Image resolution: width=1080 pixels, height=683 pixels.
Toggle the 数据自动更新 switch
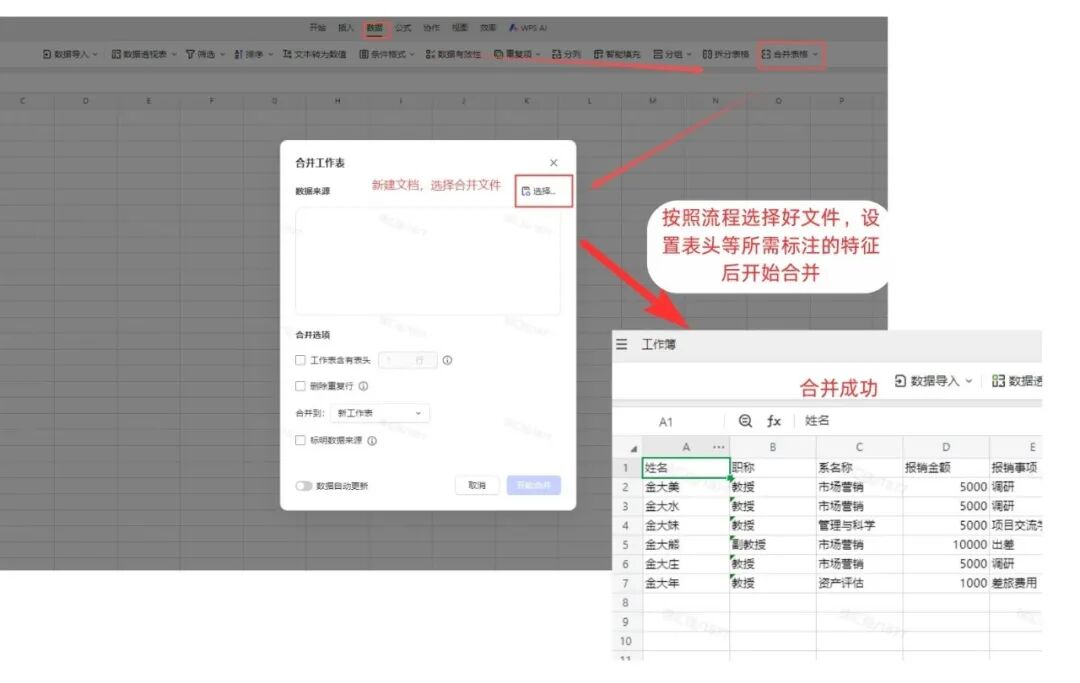click(x=304, y=486)
